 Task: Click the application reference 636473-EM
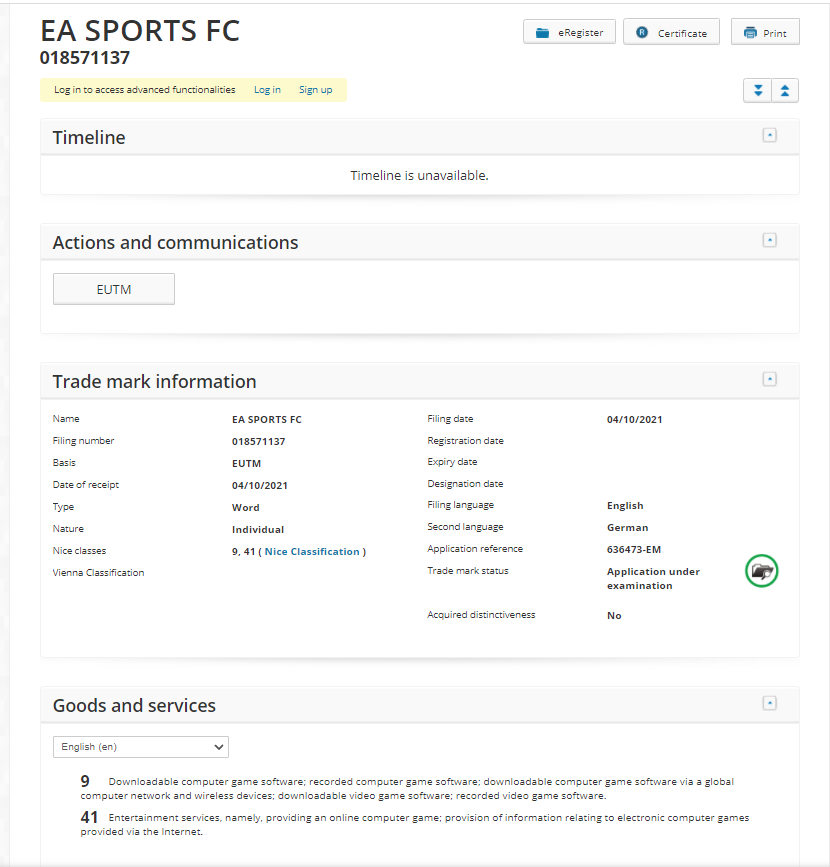634,550
